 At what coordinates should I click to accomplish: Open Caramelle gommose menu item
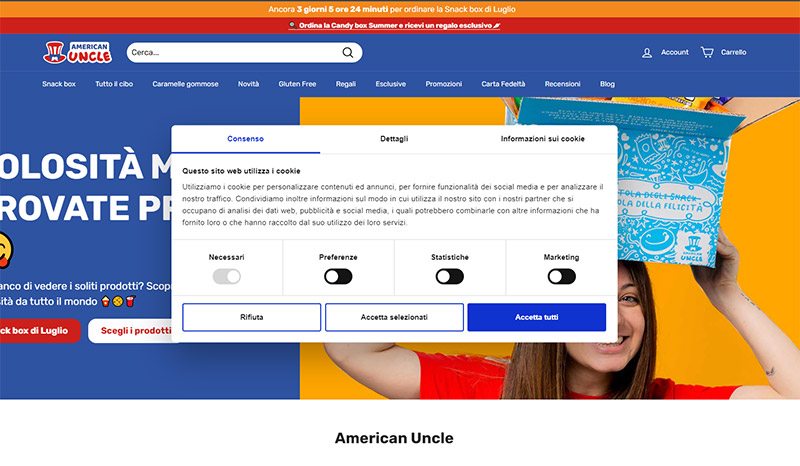pos(185,84)
